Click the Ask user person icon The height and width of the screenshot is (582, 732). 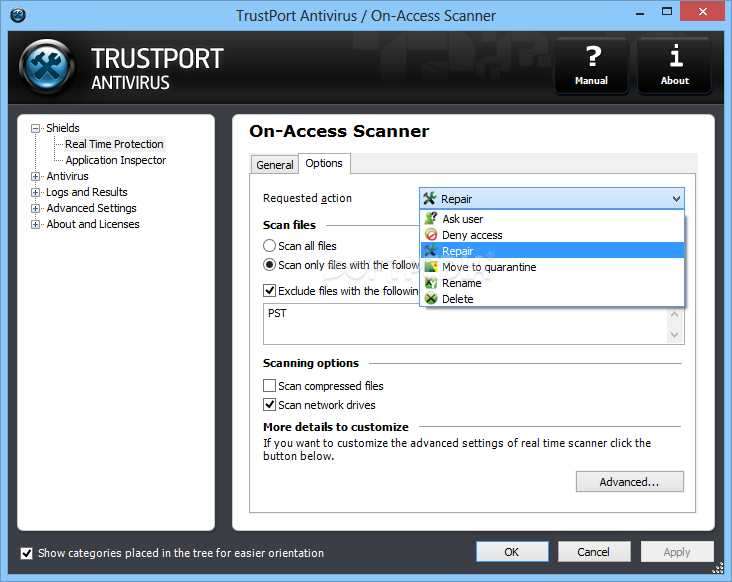(x=431, y=218)
